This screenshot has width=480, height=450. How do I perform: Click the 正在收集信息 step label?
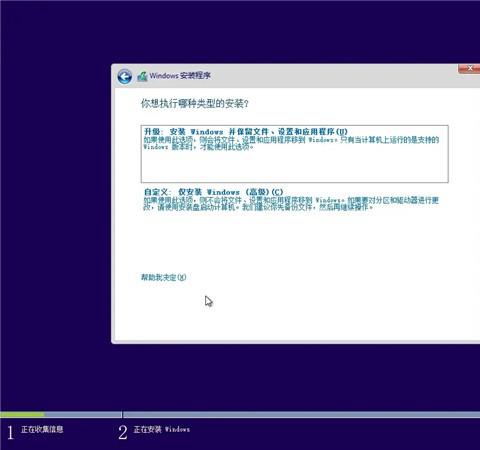point(42,429)
